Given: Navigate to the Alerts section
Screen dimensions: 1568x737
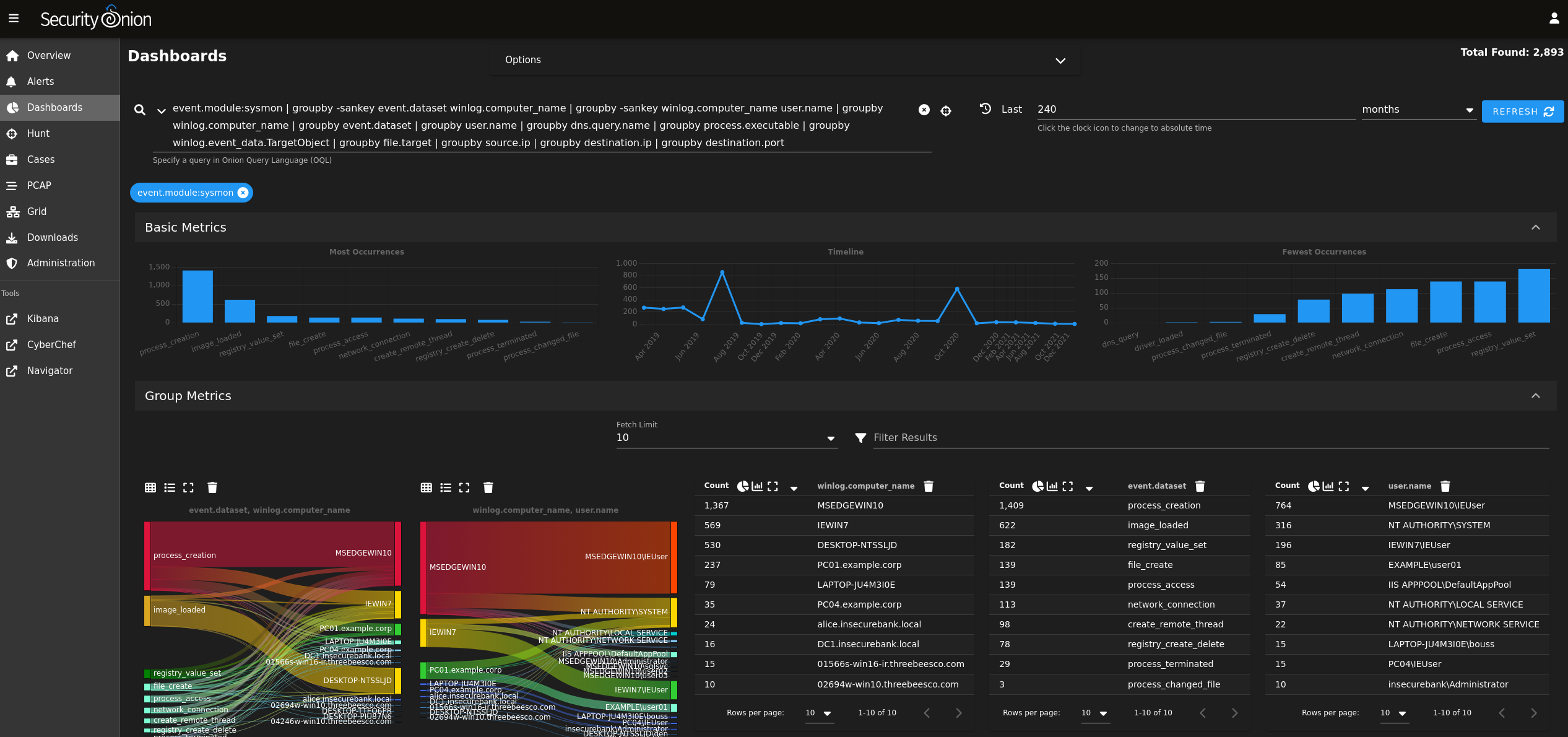Looking at the screenshot, I should pos(40,81).
